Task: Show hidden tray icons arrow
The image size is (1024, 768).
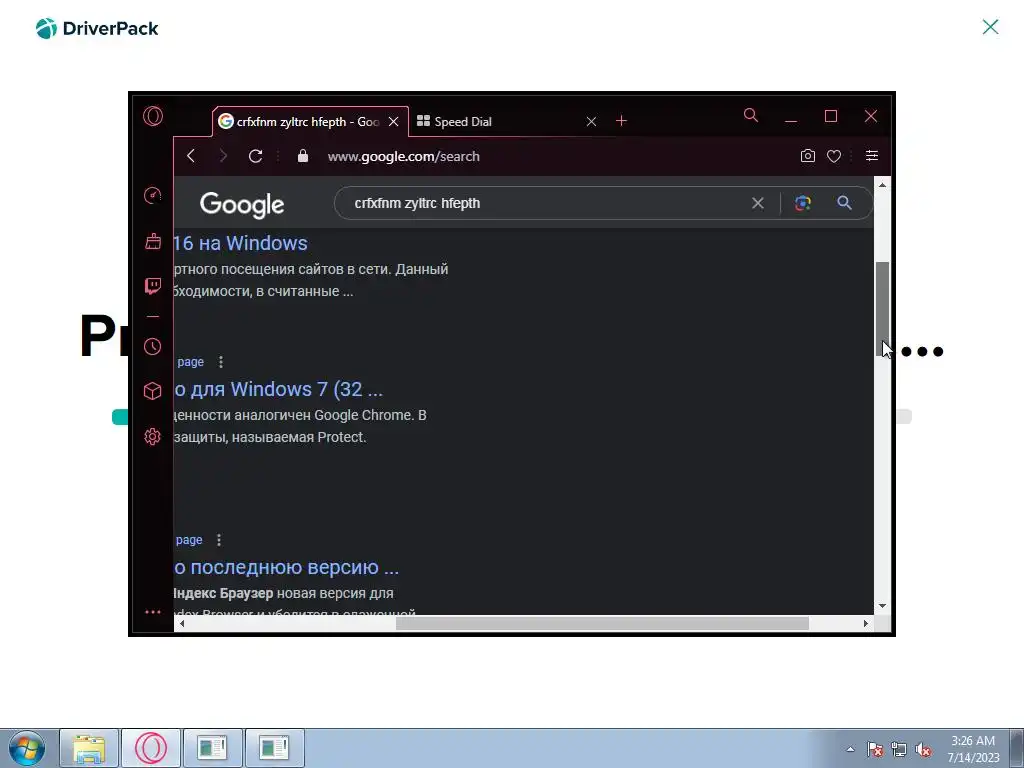Action: click(850, 749)
